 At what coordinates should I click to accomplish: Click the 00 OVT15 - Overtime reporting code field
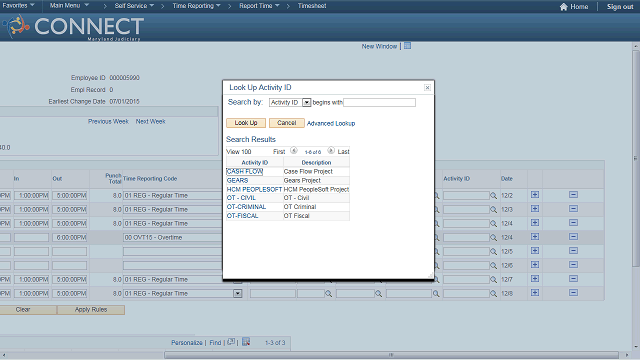coord(173,237)
